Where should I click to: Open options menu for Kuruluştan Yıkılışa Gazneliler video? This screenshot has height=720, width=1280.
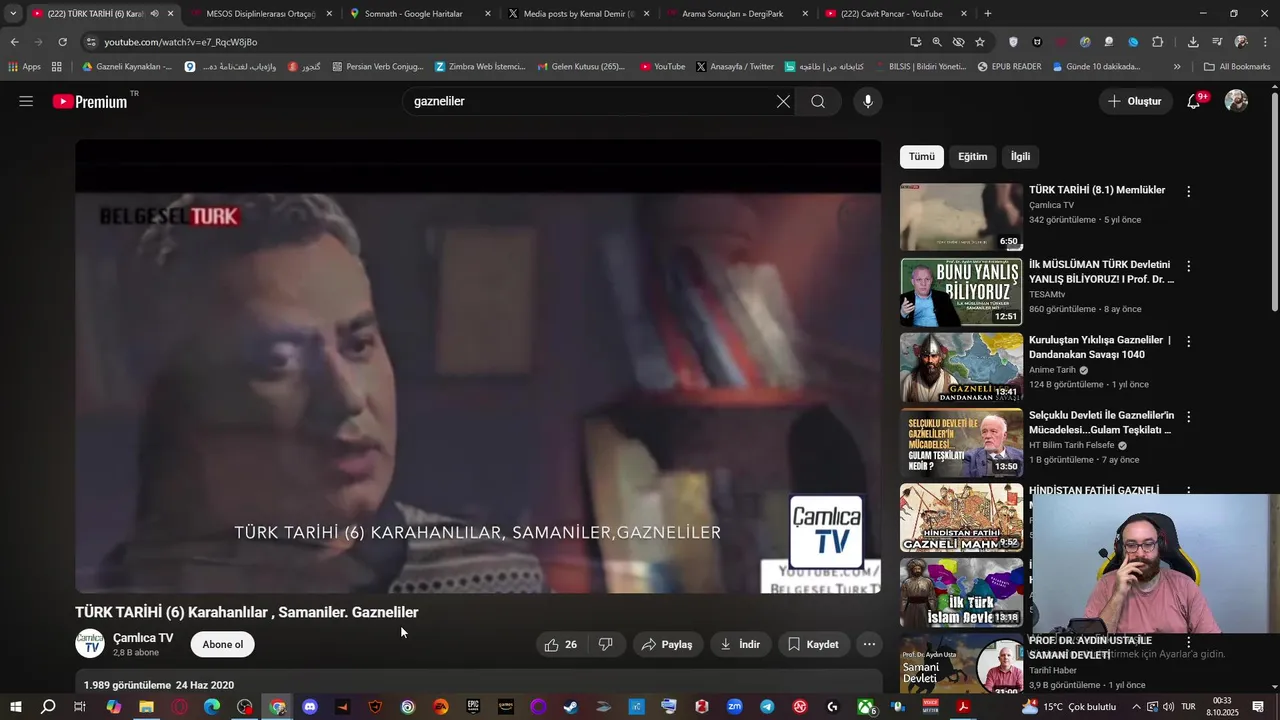(x=1189, y=342)
